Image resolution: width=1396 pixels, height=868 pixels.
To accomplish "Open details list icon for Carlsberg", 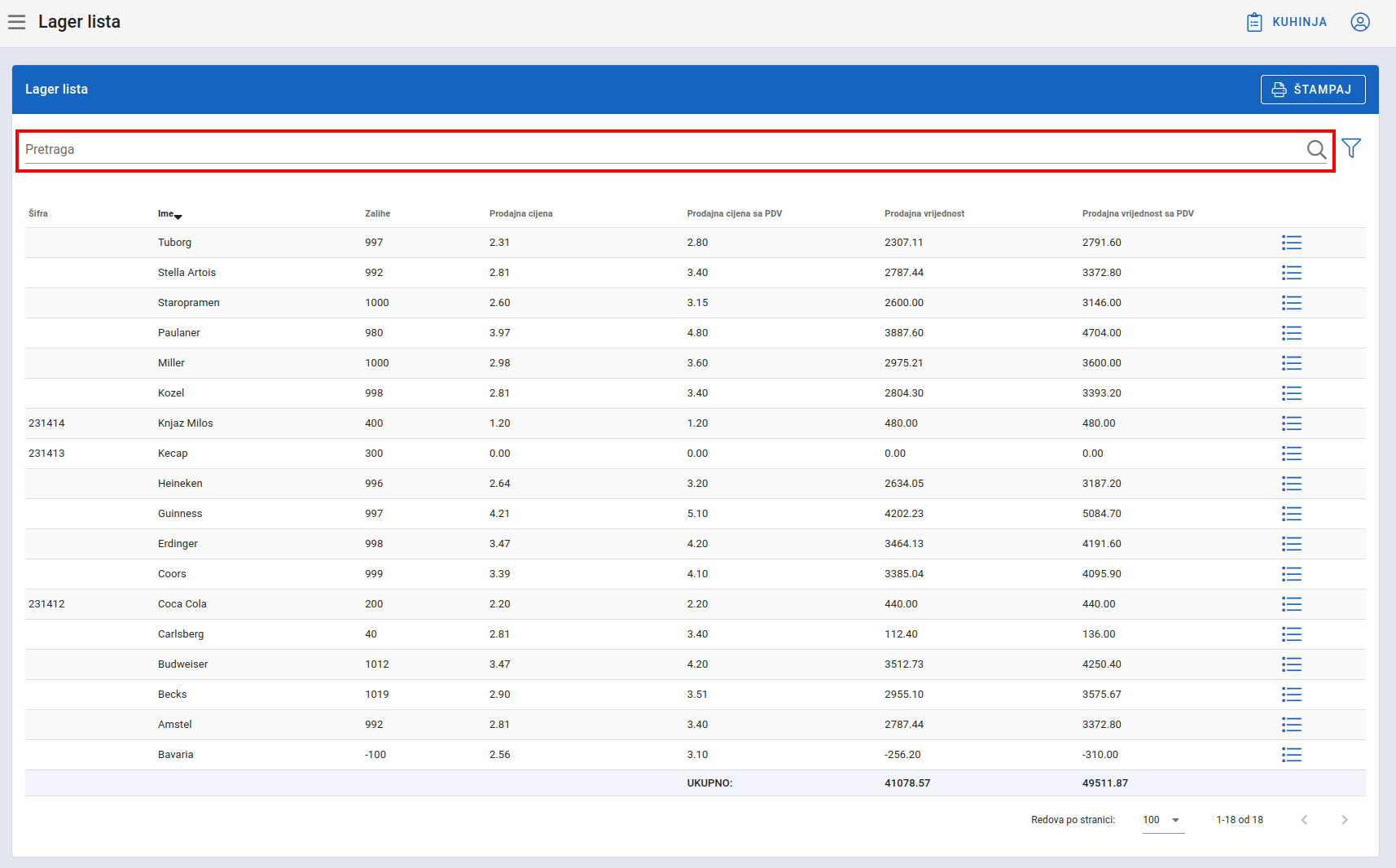I will pyautogui.click(x=1292, y=634).
